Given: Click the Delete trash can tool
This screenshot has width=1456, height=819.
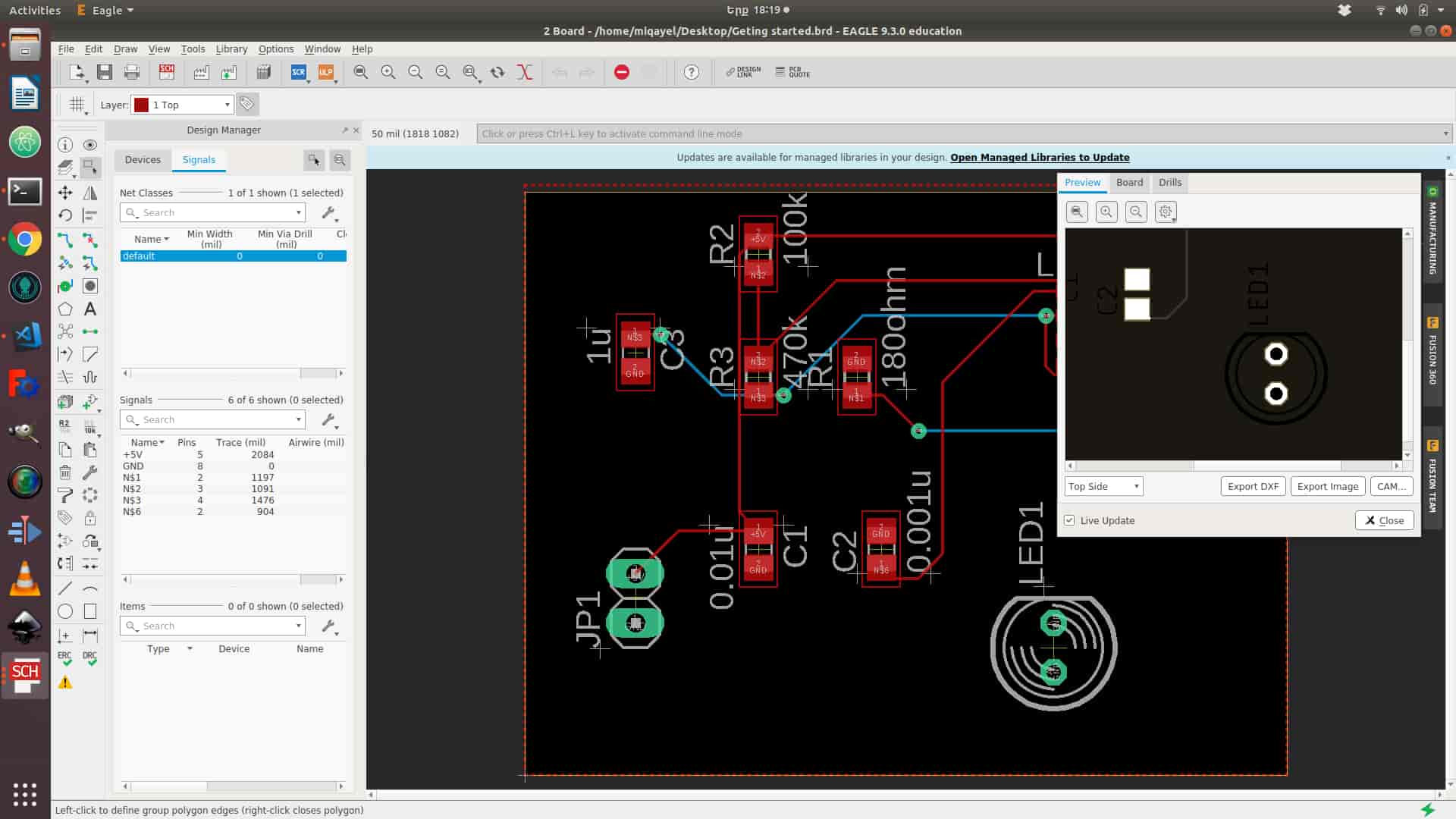Looking at the screenshot, I should pyautogui.click(x=65, y=472).
